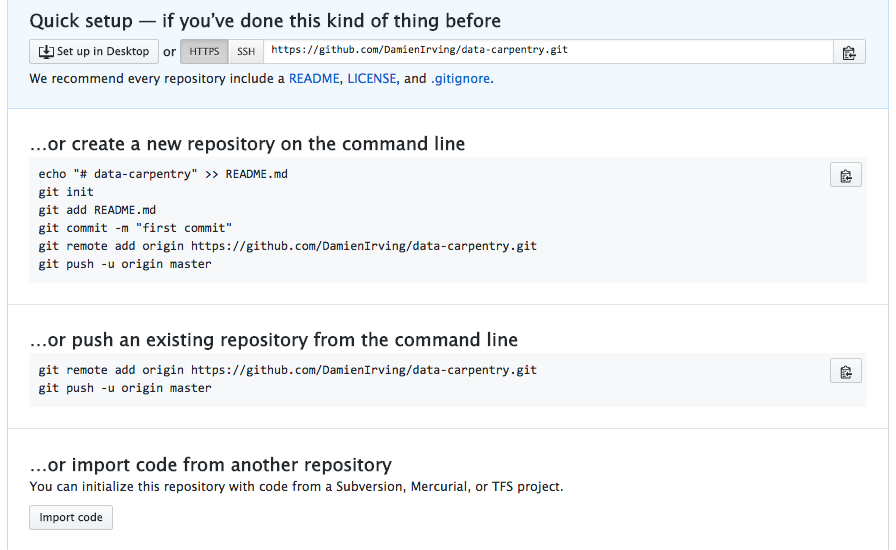Open the .gitignore link

pos(460,78)
